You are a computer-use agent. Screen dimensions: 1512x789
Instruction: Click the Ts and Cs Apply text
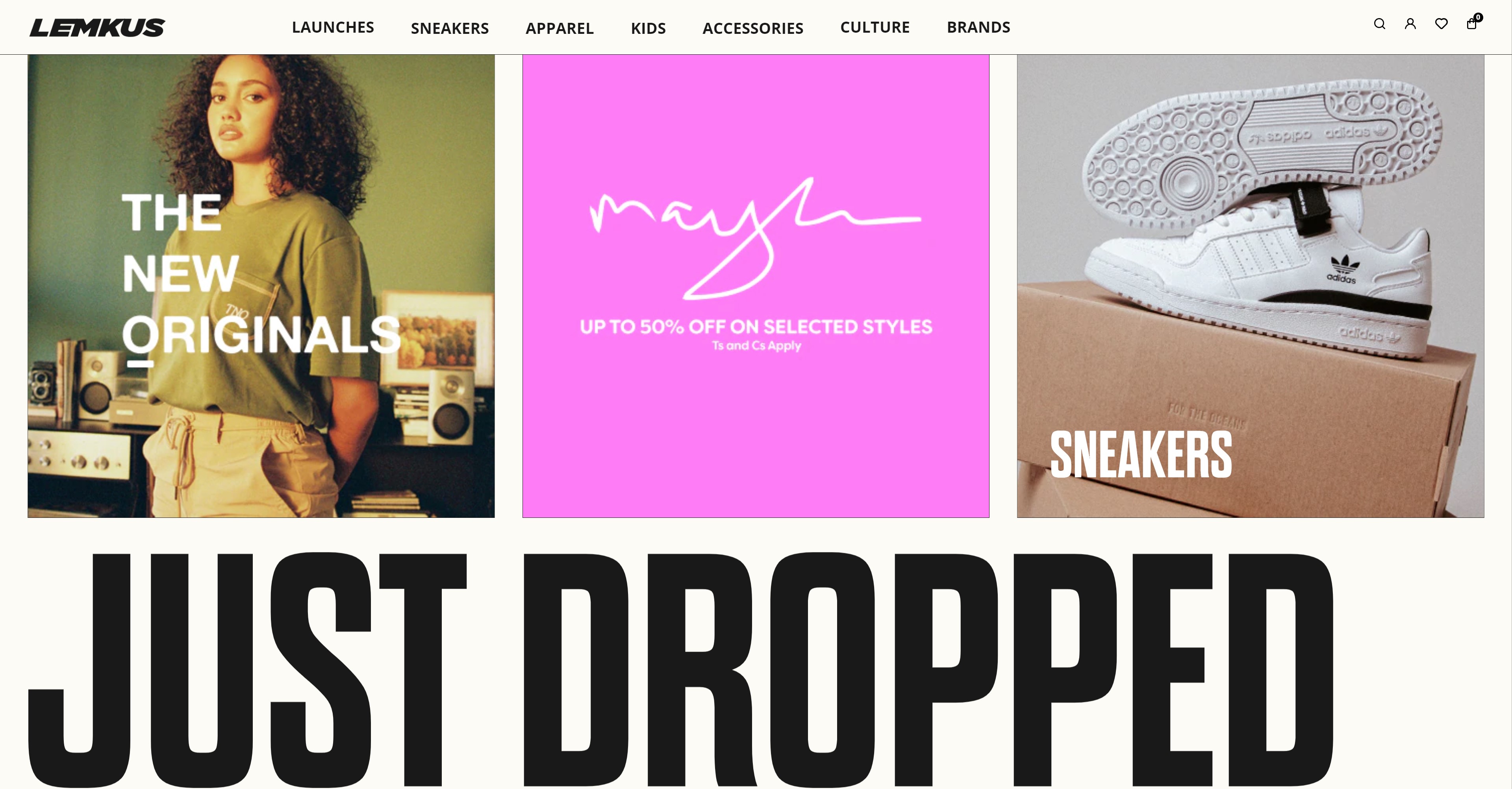coord(756,346)
